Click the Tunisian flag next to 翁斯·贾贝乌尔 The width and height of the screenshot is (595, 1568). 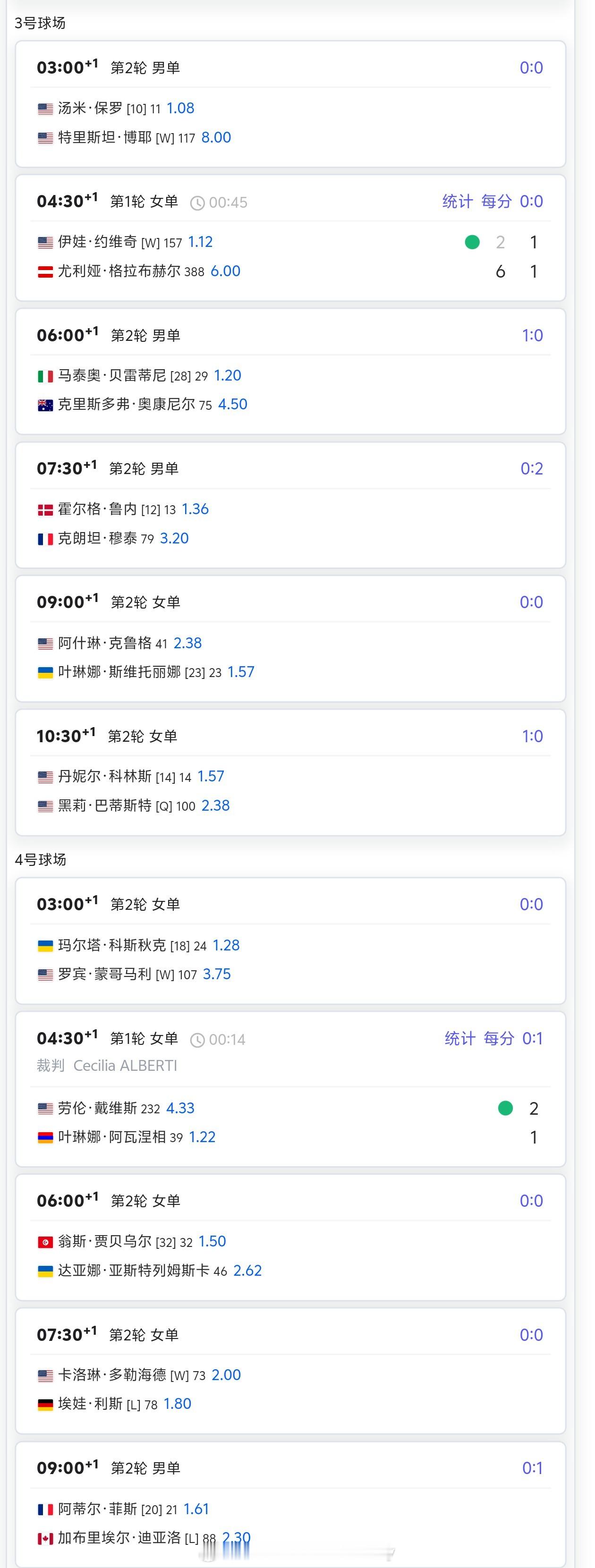point(46,1242)
